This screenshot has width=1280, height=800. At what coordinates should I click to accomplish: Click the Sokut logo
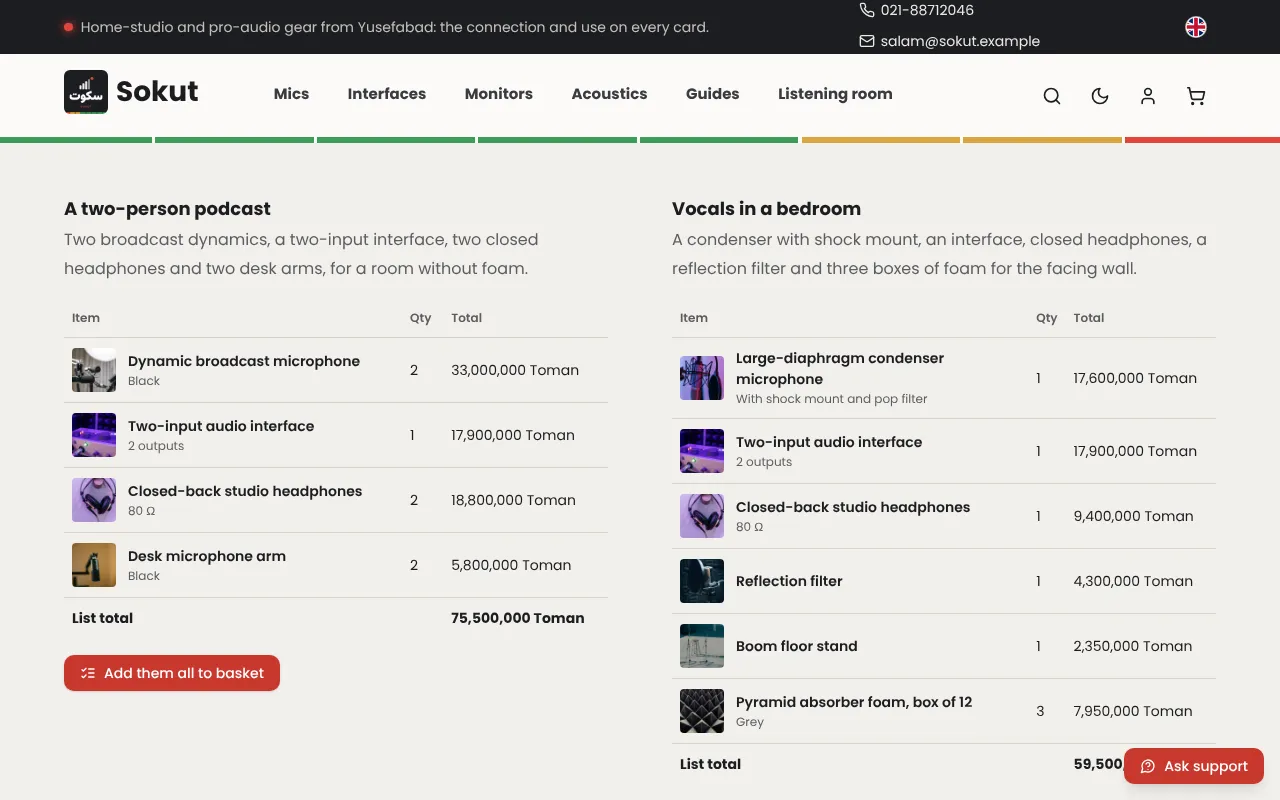(131, 92)
